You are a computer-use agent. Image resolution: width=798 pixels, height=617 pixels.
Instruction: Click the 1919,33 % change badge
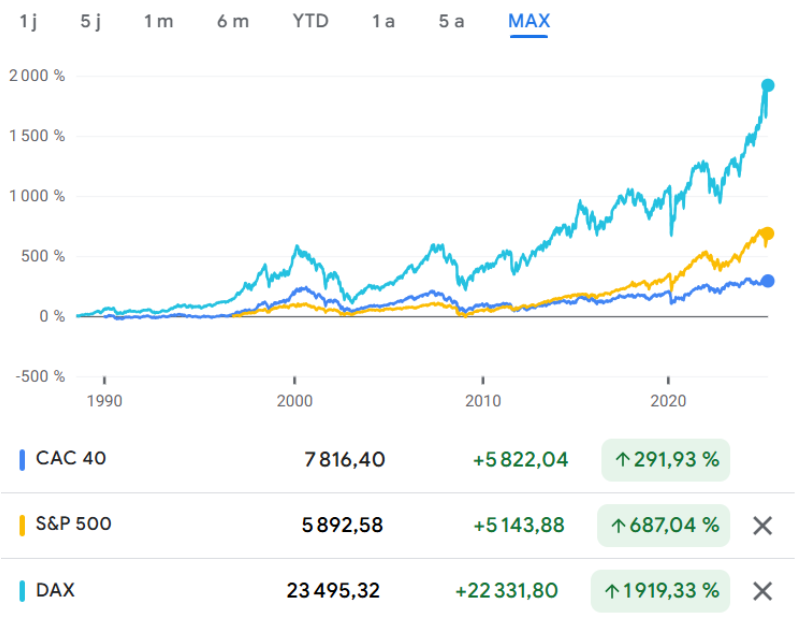pos(660,591)
